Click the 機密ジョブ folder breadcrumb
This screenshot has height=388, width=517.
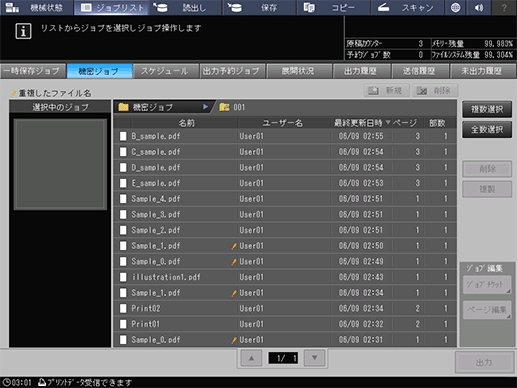163,107
